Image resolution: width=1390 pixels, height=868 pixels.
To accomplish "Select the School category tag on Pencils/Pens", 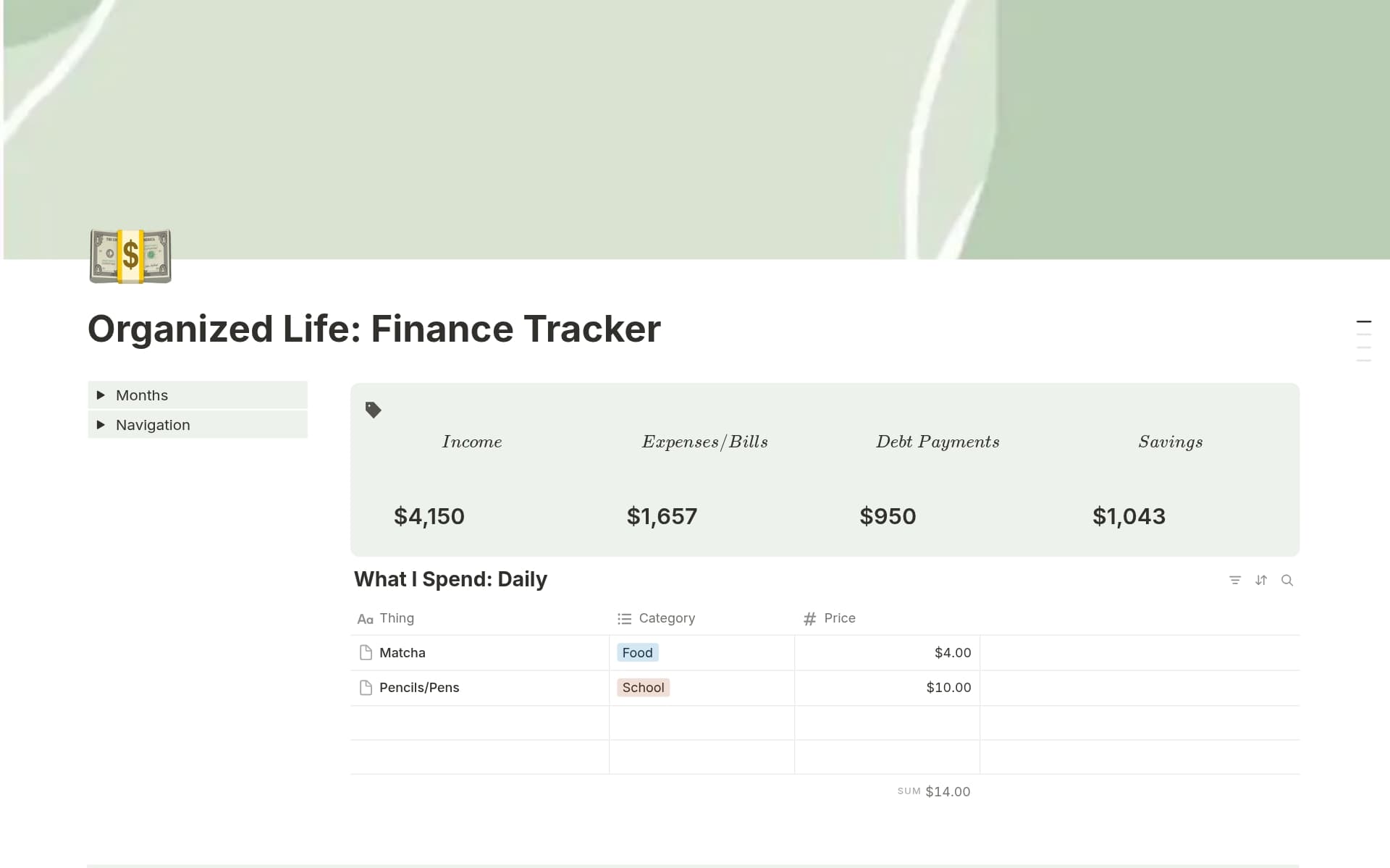I will point(643,687).
